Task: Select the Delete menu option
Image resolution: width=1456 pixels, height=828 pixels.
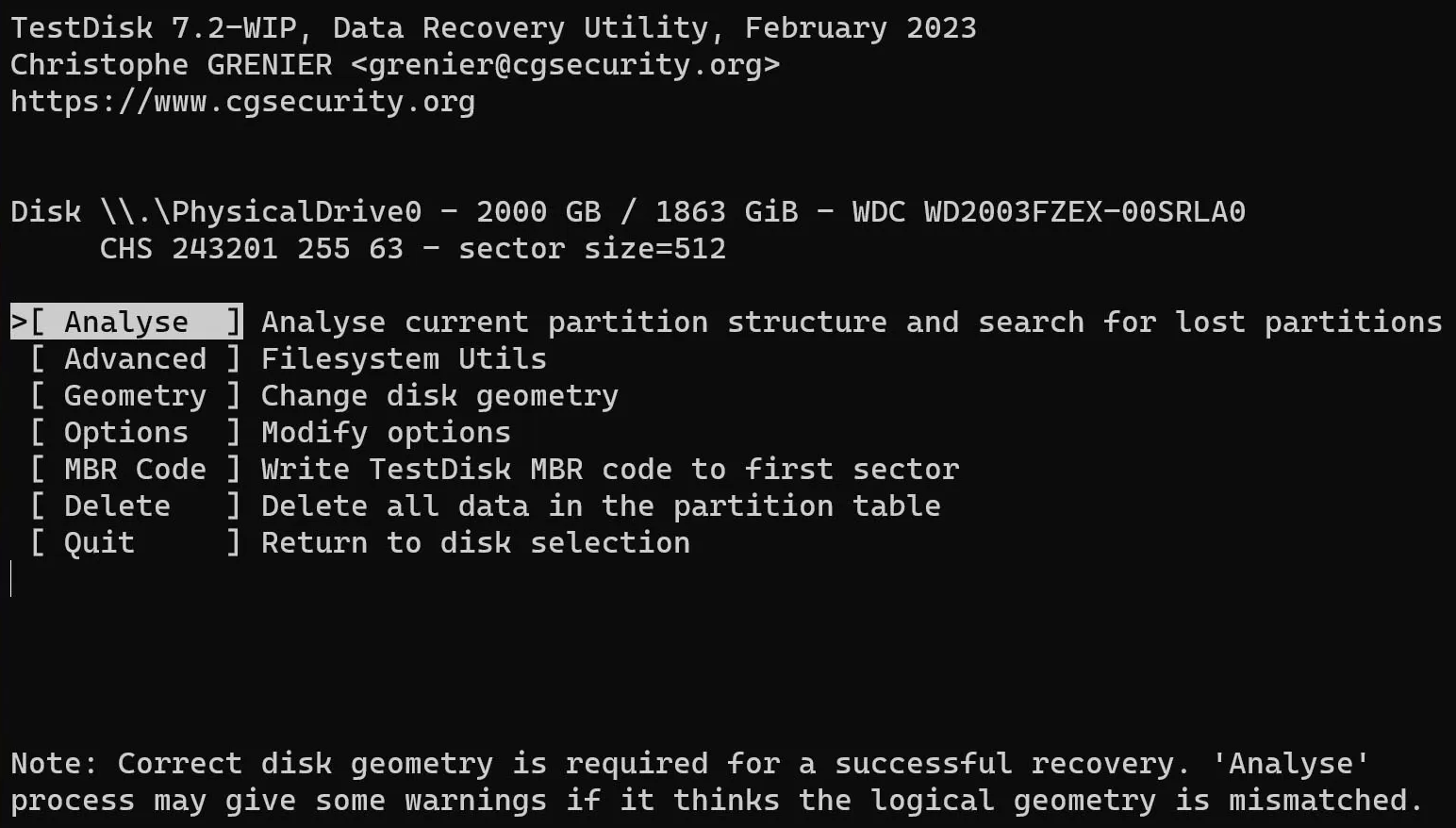Action: [135, 505]
